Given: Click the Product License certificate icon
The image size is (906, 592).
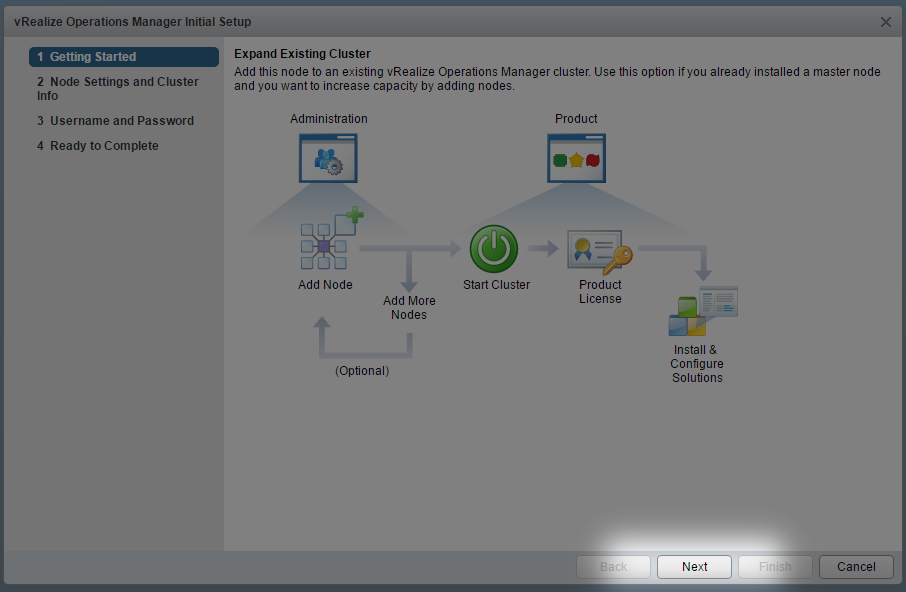Looking at the screenshot, I should coord(600,252).
